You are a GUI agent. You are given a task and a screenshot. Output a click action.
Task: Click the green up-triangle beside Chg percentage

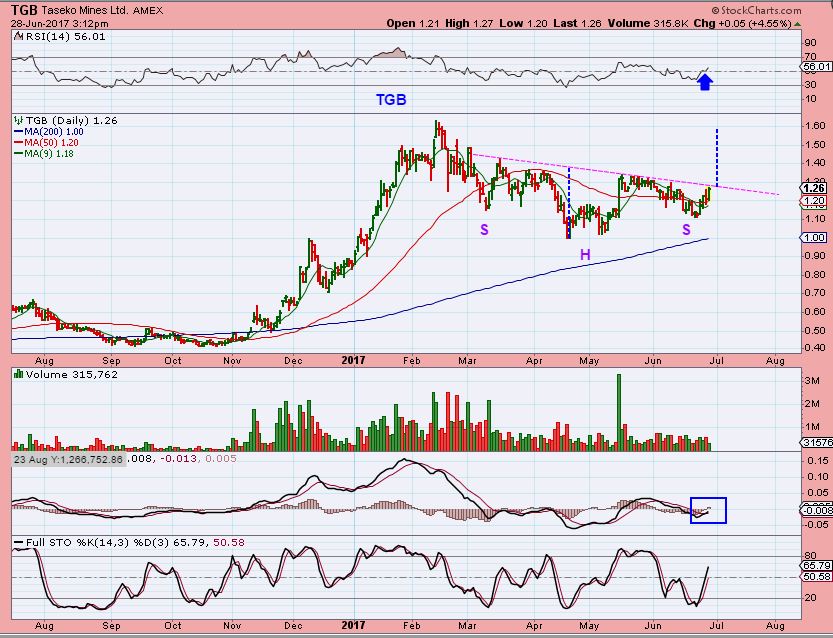pos(798,24)
